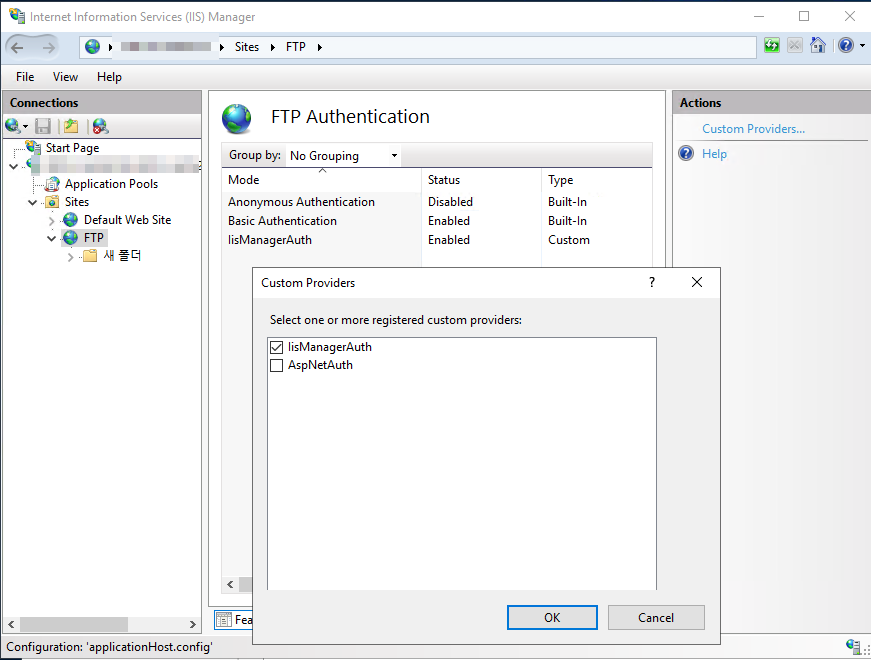Viewport: 871px width, 660px height.
Task: Select IisManagerAuth row in authentication list
Action: (437, 239)
